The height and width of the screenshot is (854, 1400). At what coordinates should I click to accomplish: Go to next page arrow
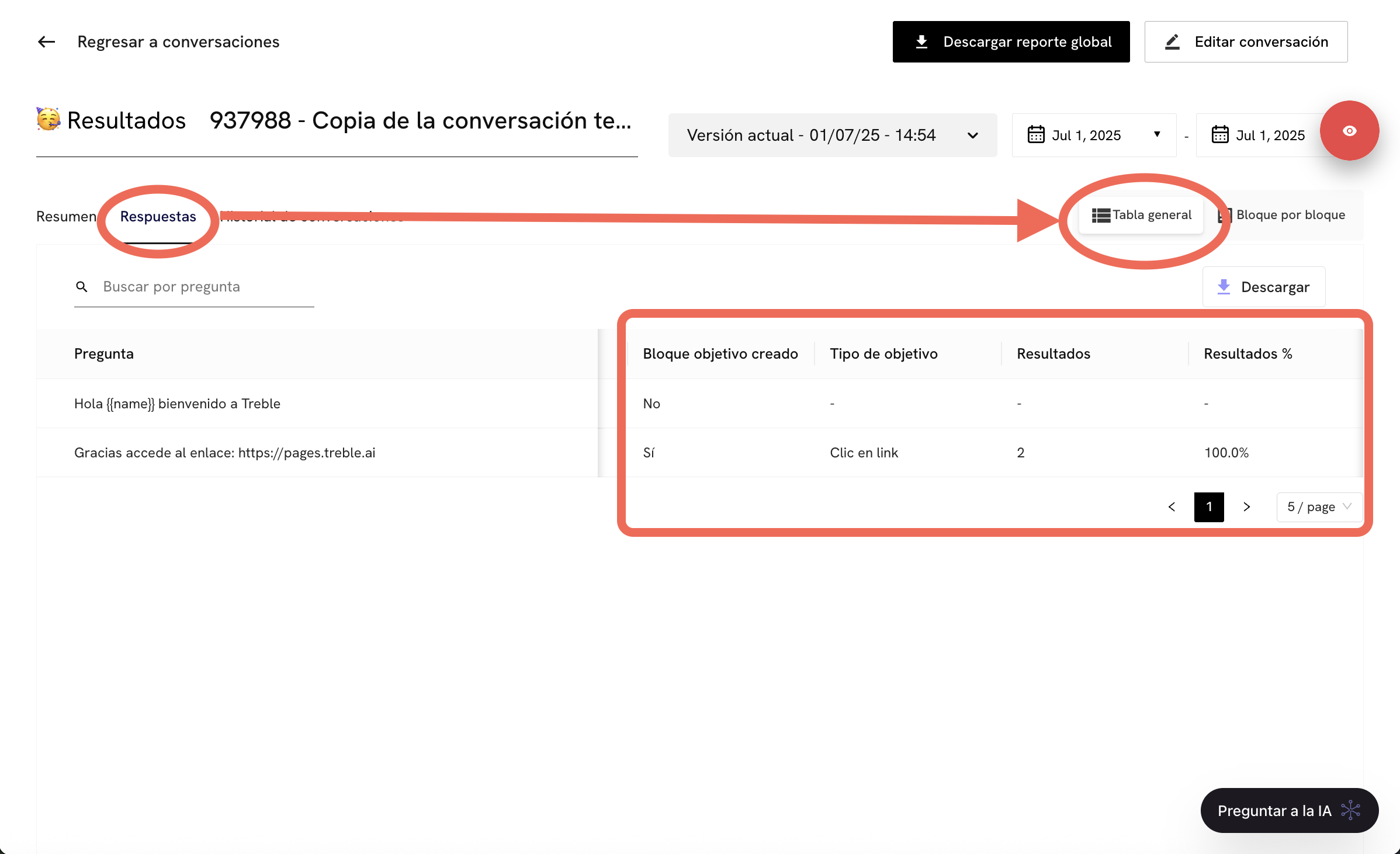pyautogui.click(x=1246, y=507)
